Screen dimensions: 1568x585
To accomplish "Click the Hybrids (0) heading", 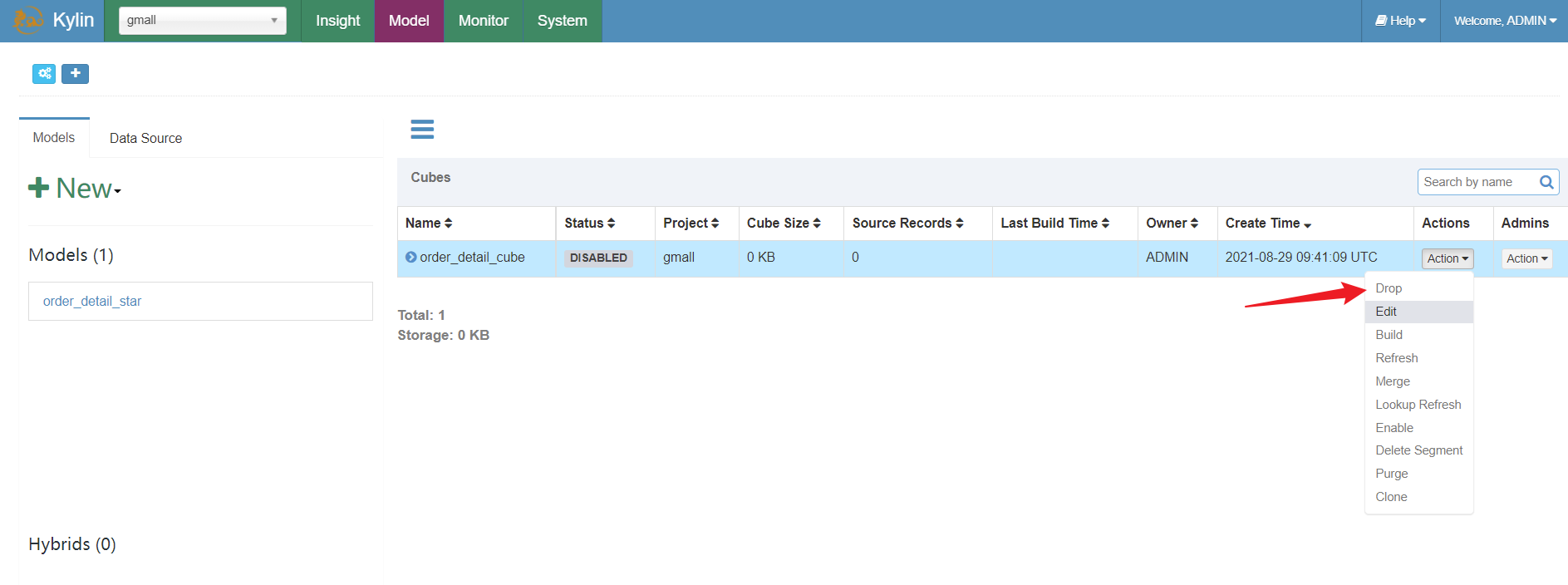I will (72, 544).
